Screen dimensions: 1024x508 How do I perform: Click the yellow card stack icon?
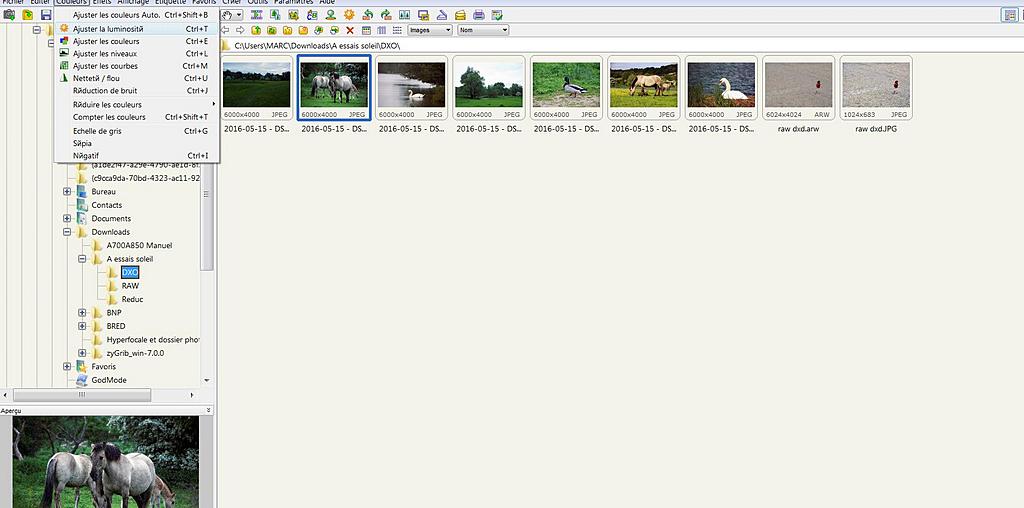(x=460, y=15)
